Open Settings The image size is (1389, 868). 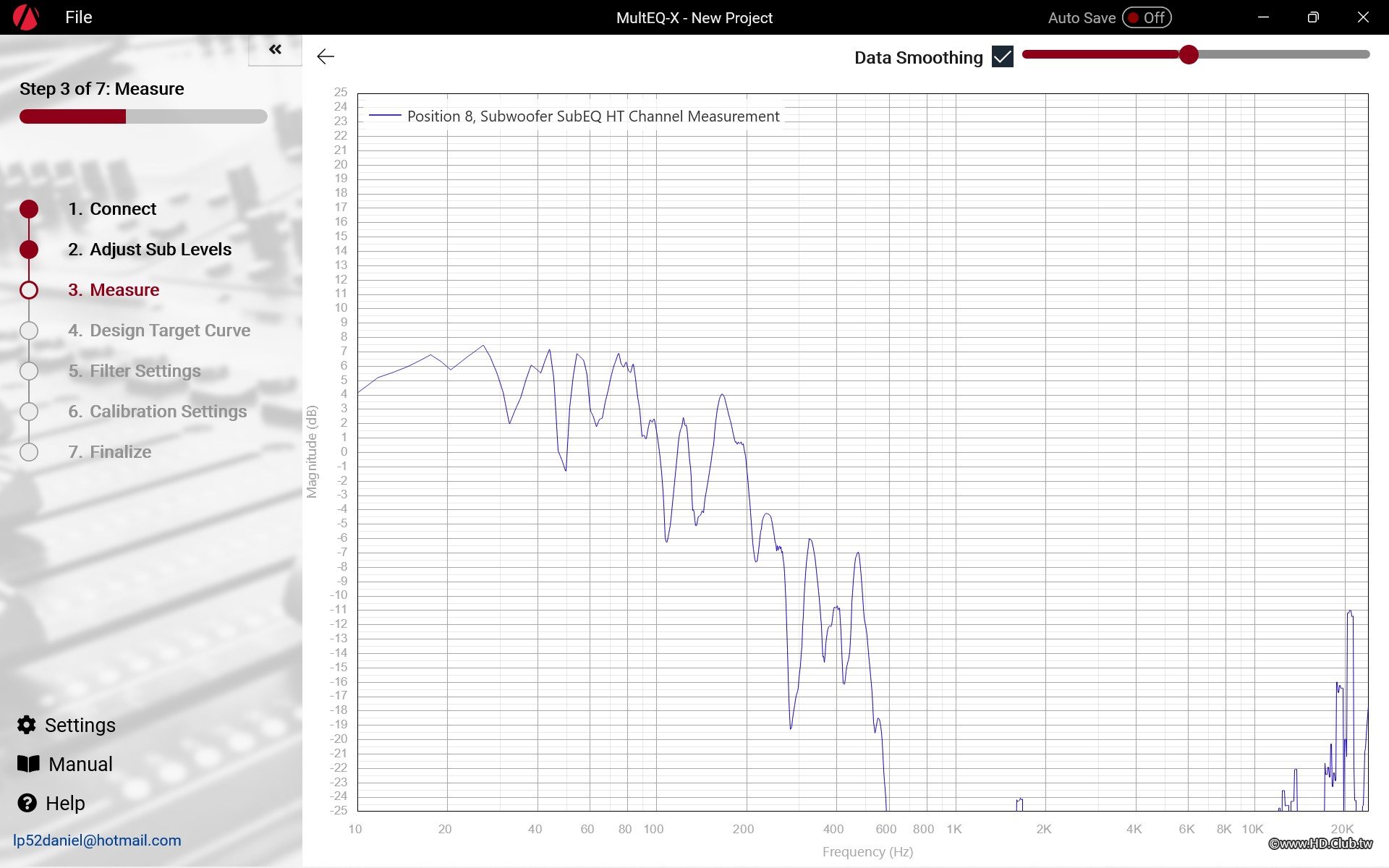pyautogui.click(x=80, y=726)
